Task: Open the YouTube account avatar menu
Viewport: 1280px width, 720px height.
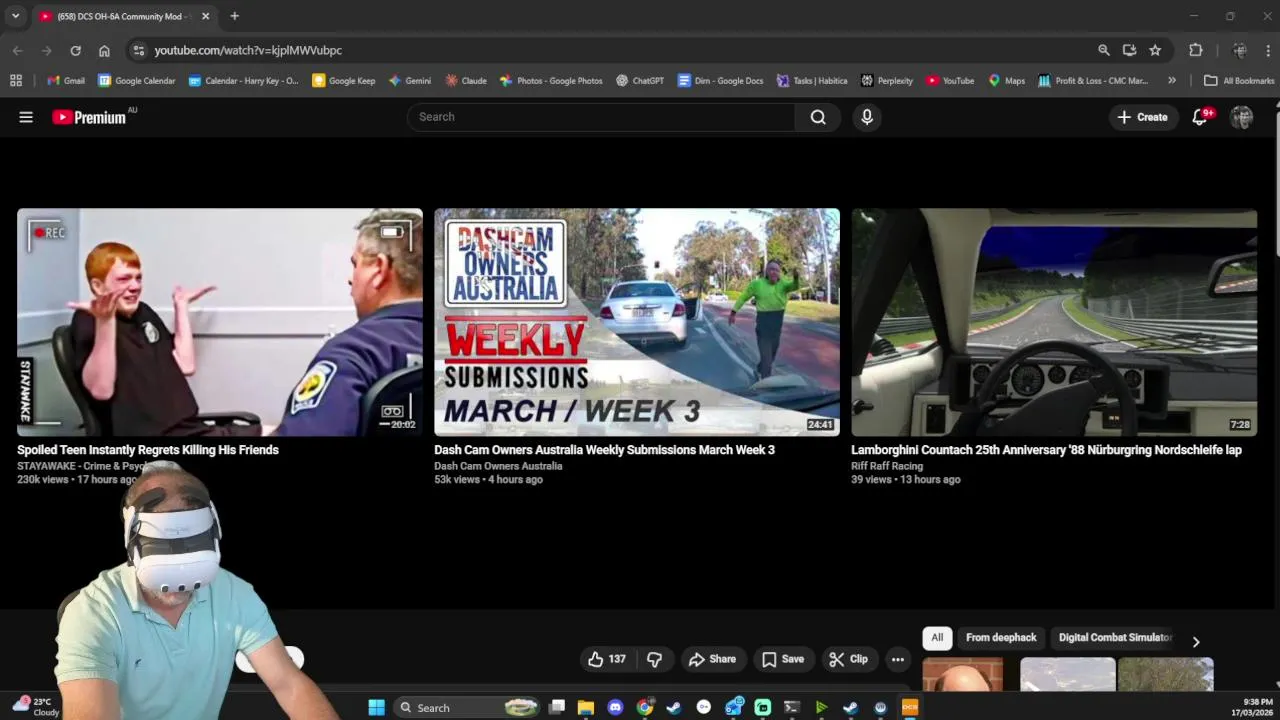Action: coord(1242,117)
